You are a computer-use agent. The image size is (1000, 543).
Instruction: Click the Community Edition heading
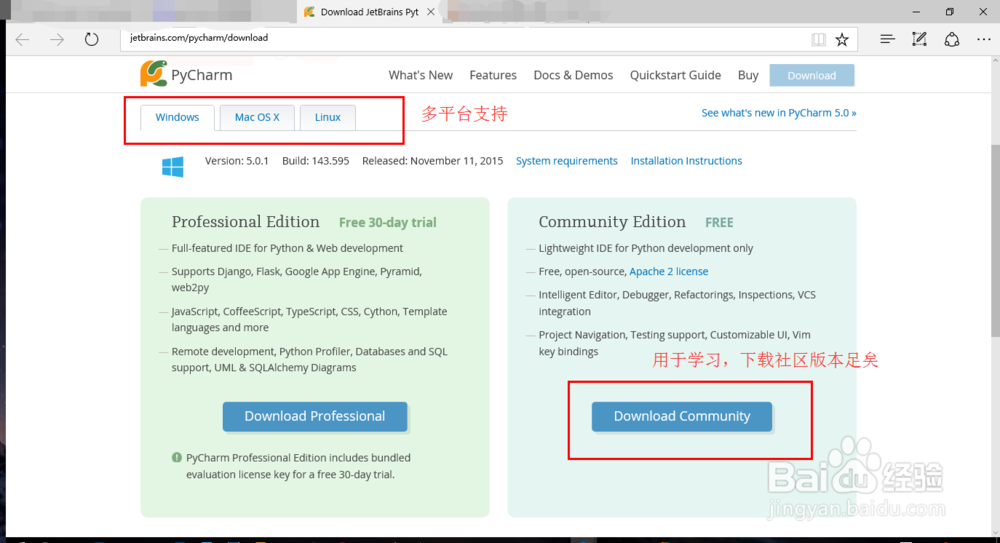612,221
